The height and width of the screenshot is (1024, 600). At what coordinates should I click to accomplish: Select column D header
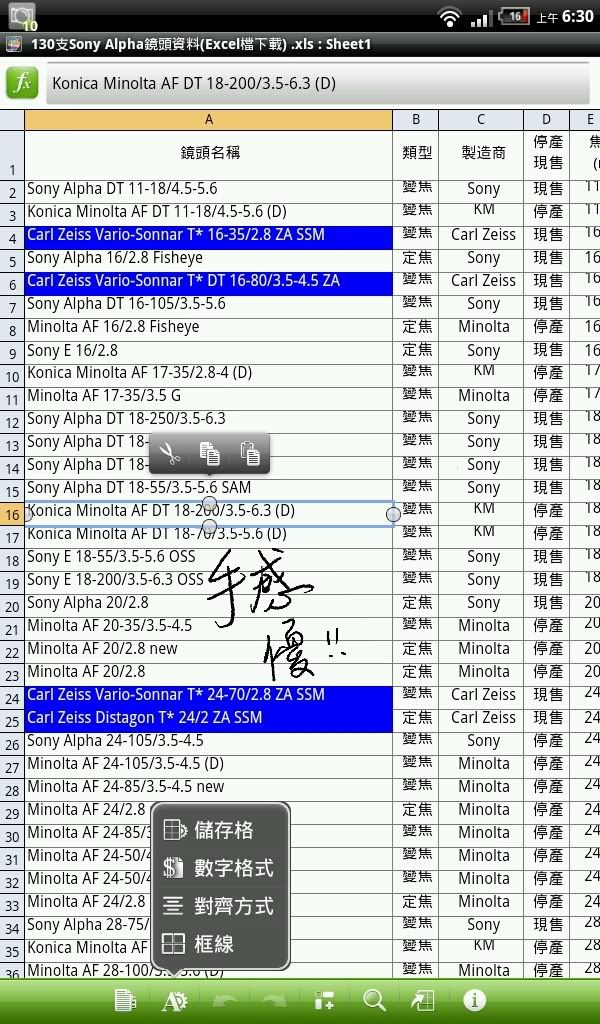(546, 120)
